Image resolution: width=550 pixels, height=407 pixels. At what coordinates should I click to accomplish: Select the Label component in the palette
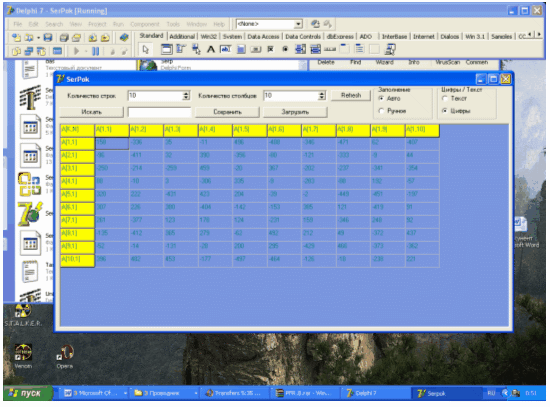[x=210, y=49]
